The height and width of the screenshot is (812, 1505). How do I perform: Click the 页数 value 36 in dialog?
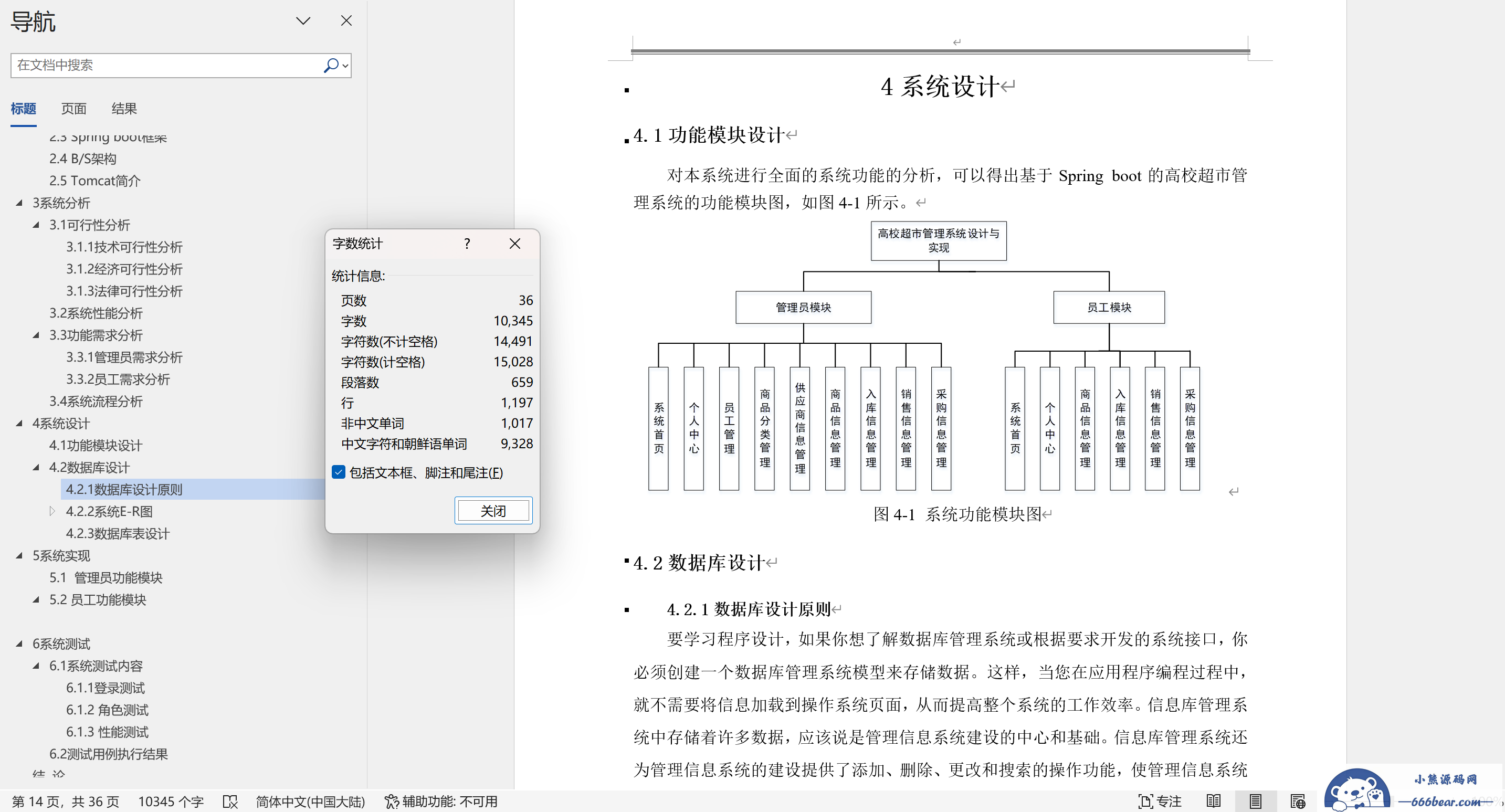[525, 300]
